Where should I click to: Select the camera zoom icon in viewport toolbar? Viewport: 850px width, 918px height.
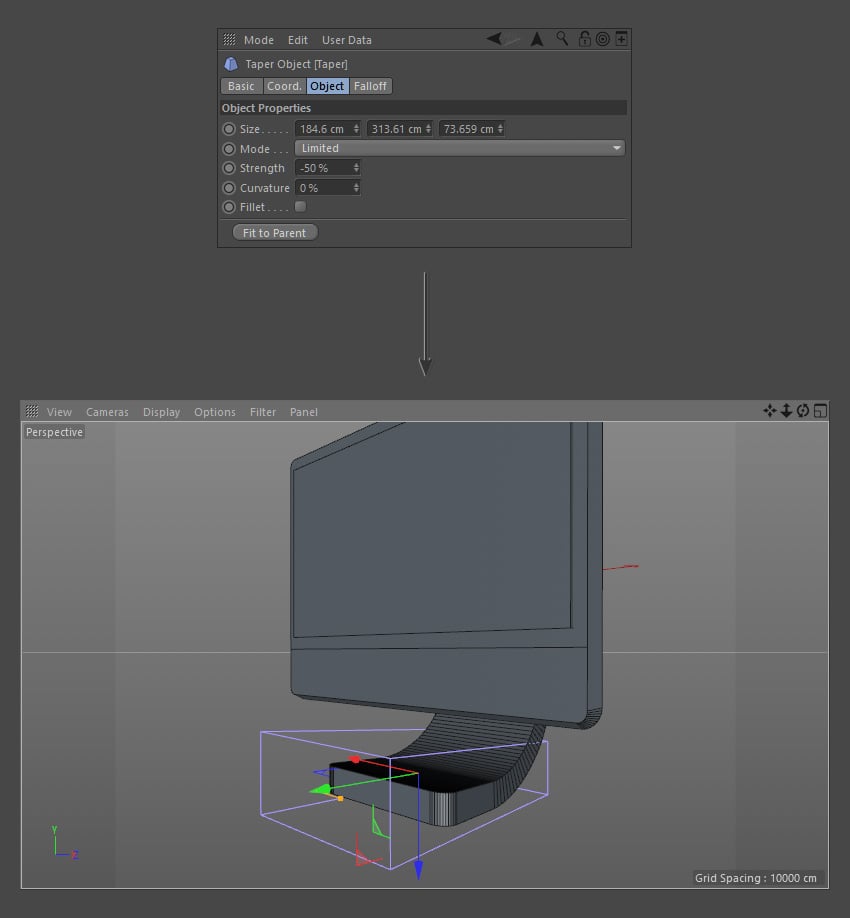point(786,411)
